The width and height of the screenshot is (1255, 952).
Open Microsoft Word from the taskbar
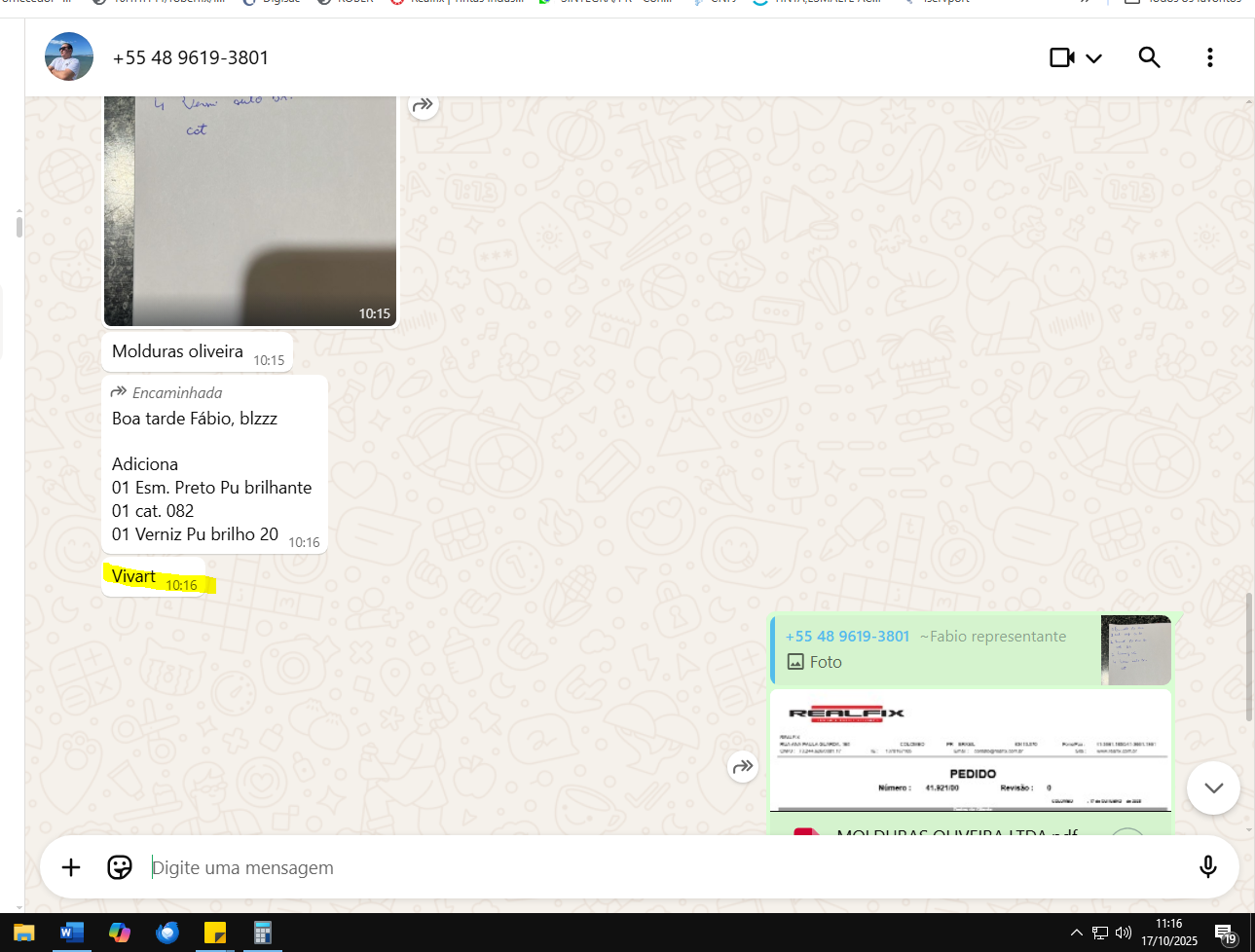(71, 933)
